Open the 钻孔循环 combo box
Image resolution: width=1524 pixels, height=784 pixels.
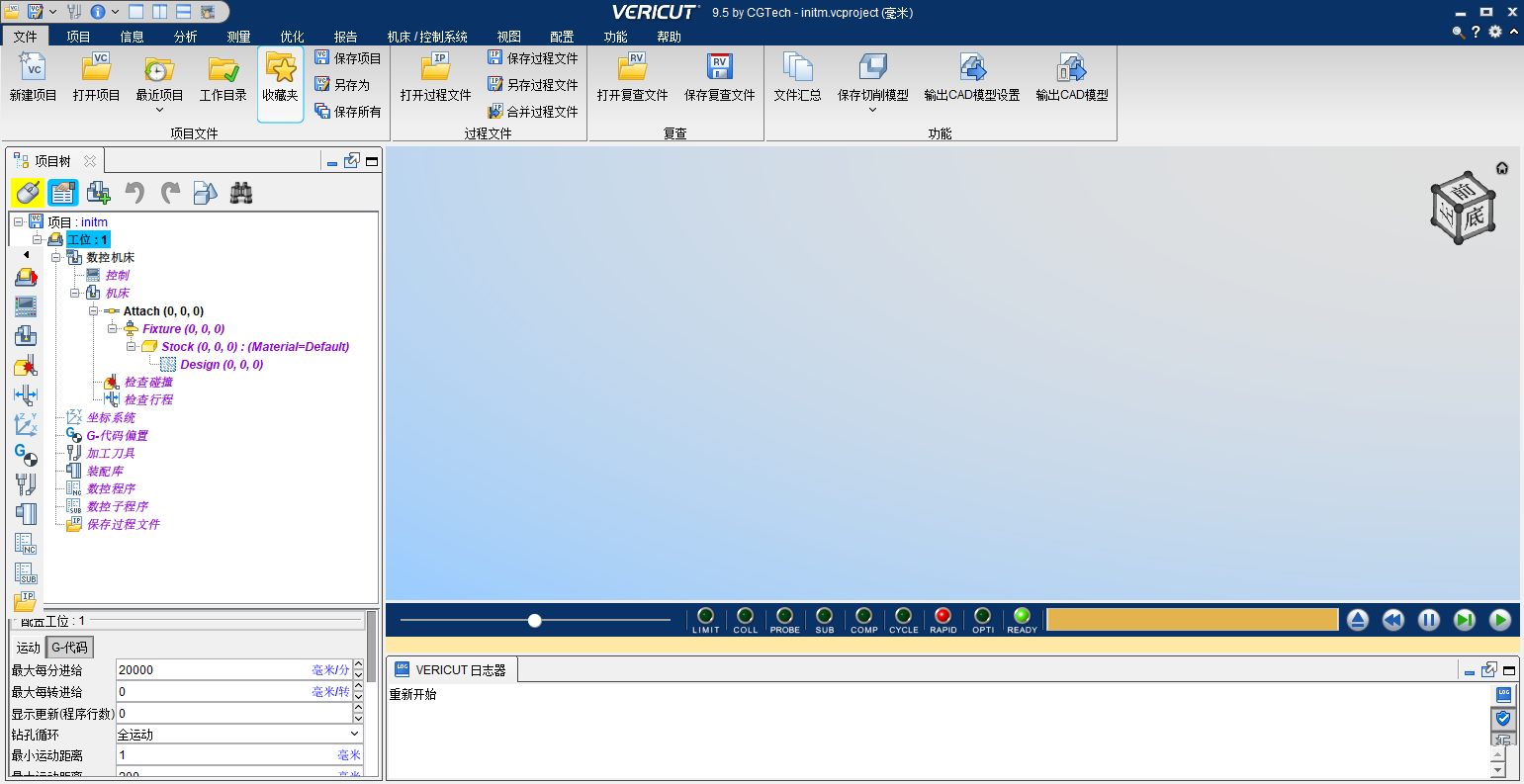[239, 735]
